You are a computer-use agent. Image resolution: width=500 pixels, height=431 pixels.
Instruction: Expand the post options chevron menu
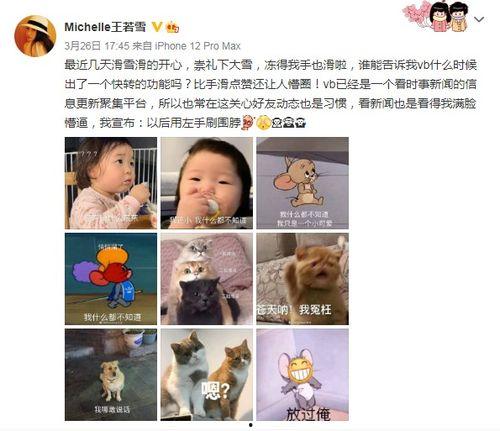pyautogui.click(x=479, y=20)
